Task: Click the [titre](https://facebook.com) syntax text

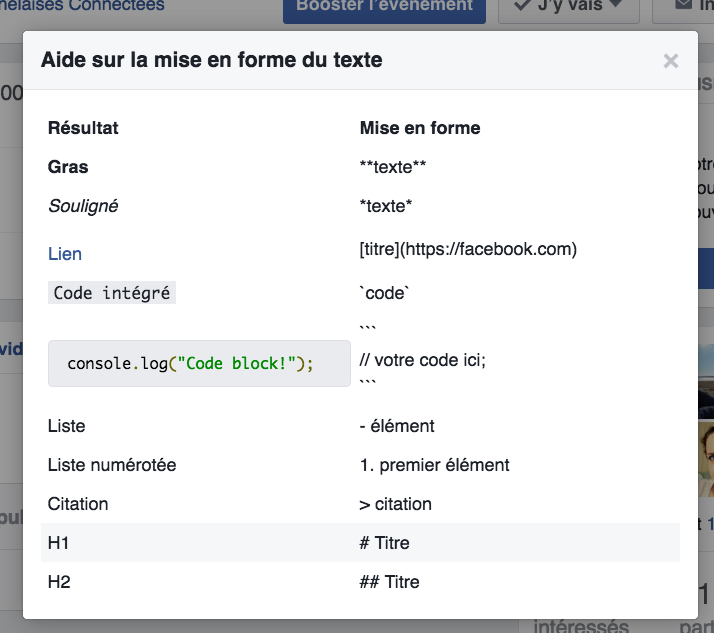Action: [x=468, y=249]
